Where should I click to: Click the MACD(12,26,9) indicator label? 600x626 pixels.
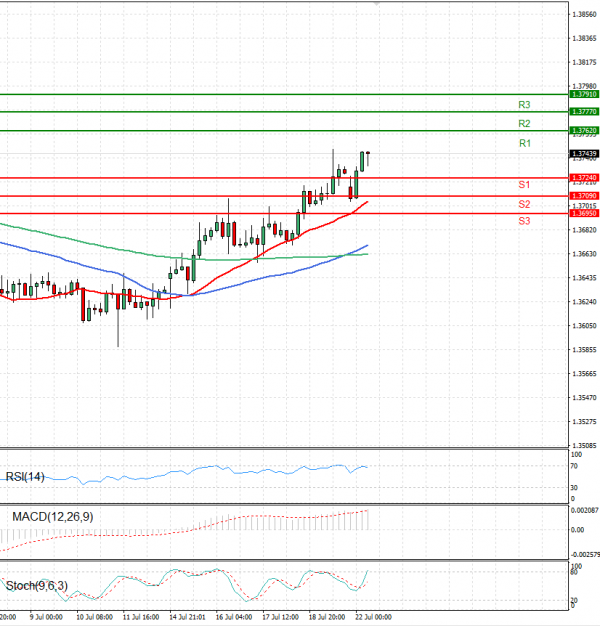(53, 517)
